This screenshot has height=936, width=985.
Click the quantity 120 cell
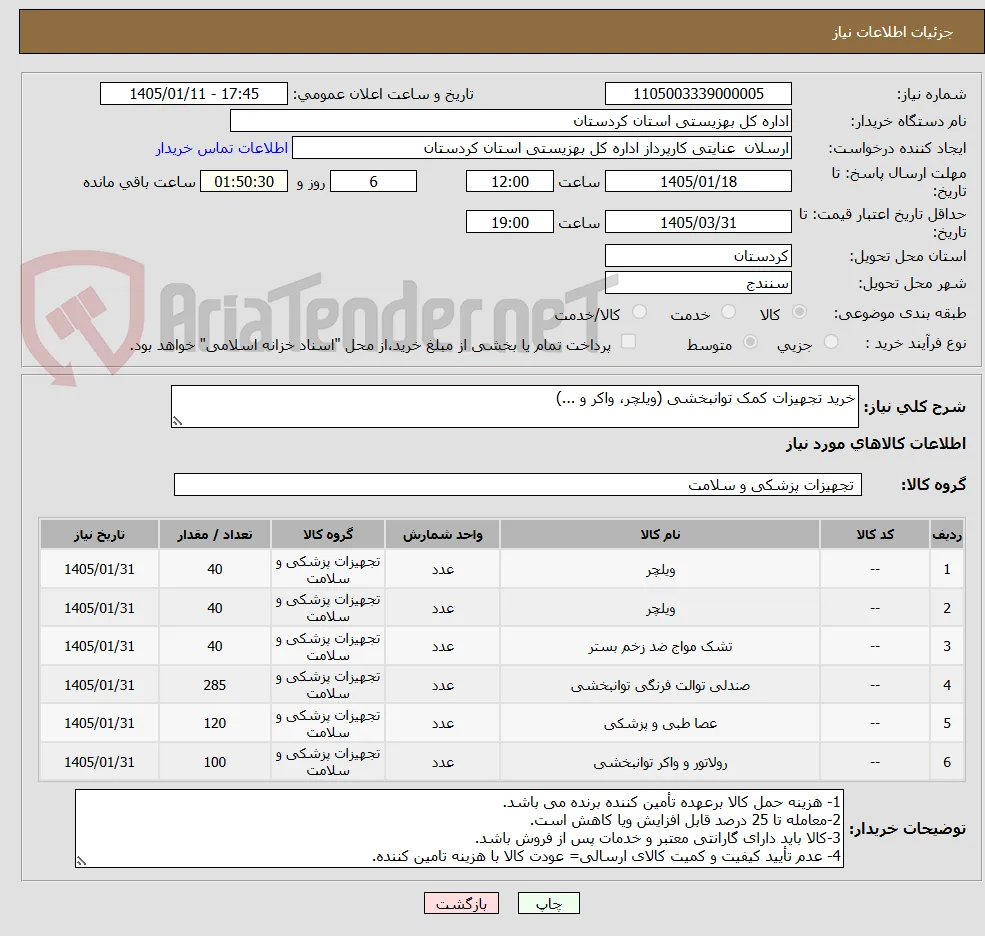(214, 724)
